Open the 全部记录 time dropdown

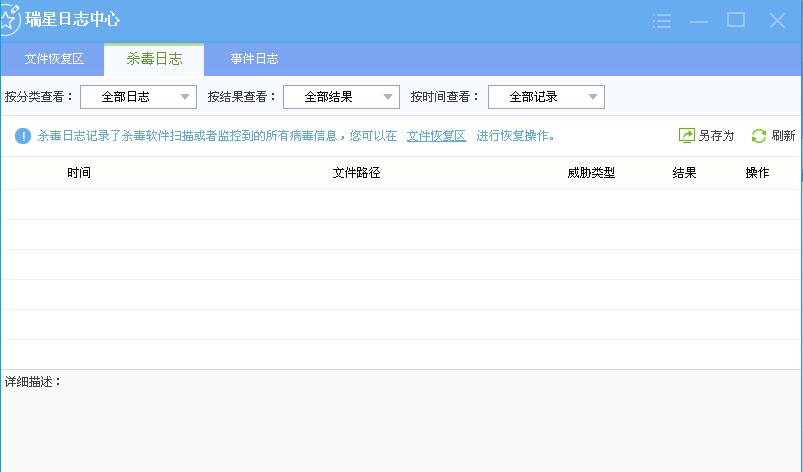546,97
